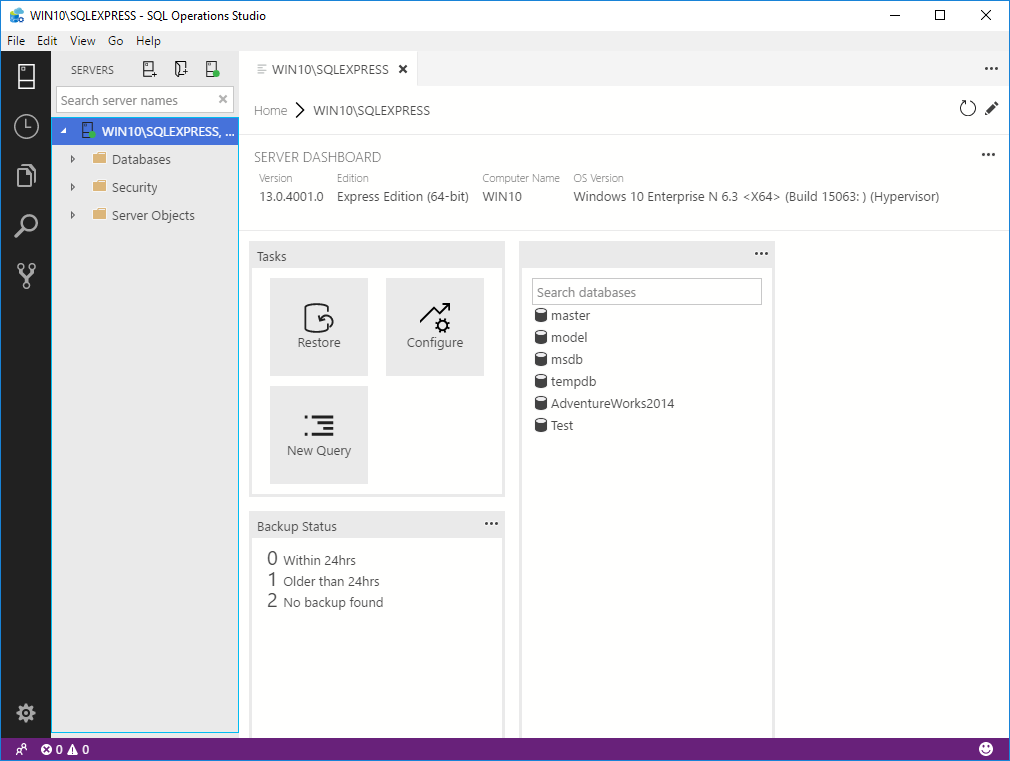This screenshot has width=1010, height=761.
Task: Click the pencil edit dashboard icon
Action: coord(991,109)
